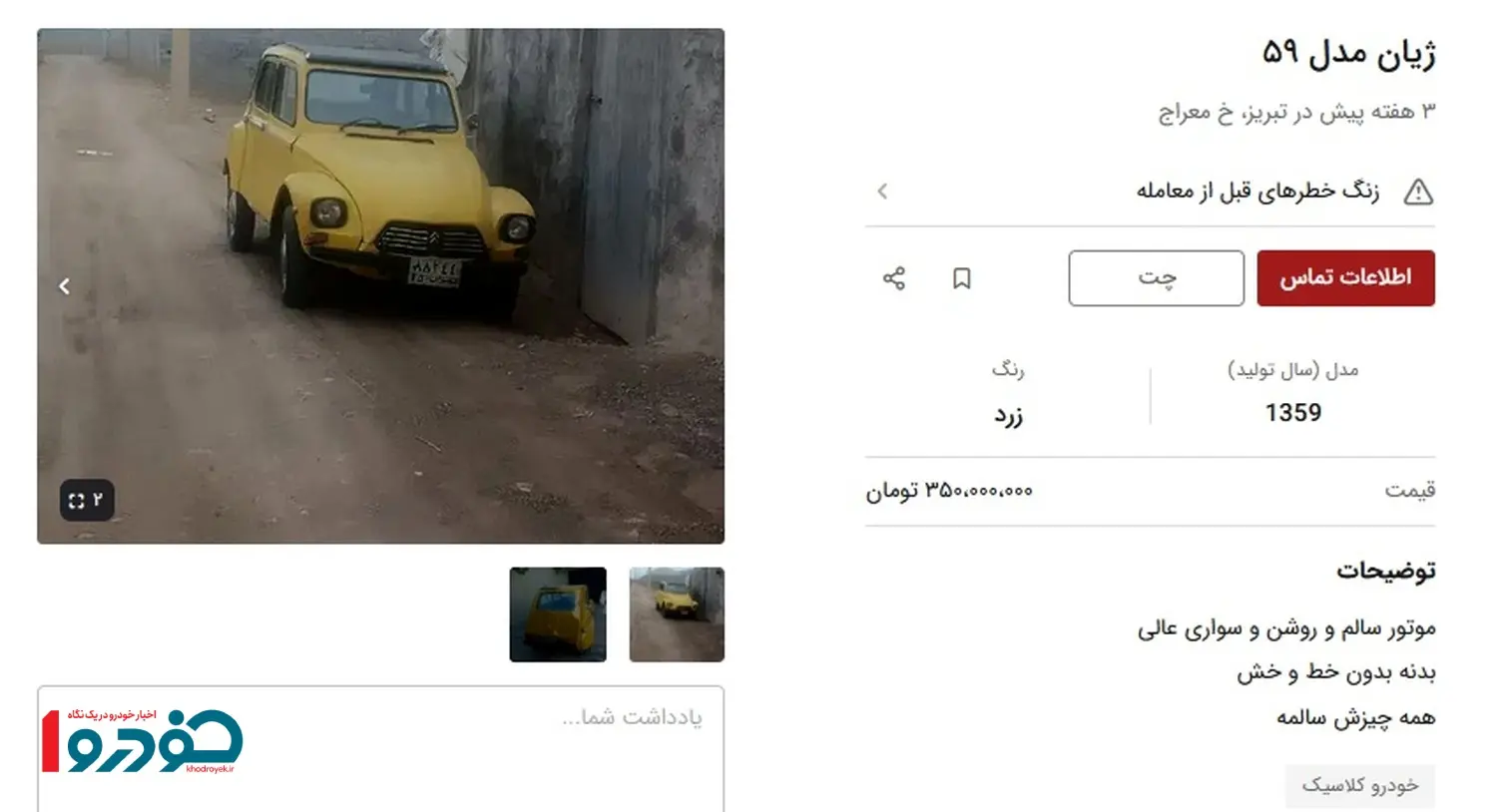Image resolution: width=1497 pixels, height=812 pixels.
Task: Click the ad title Jyane model 59
Action: pyautogui.click(x=1349, y=53)
